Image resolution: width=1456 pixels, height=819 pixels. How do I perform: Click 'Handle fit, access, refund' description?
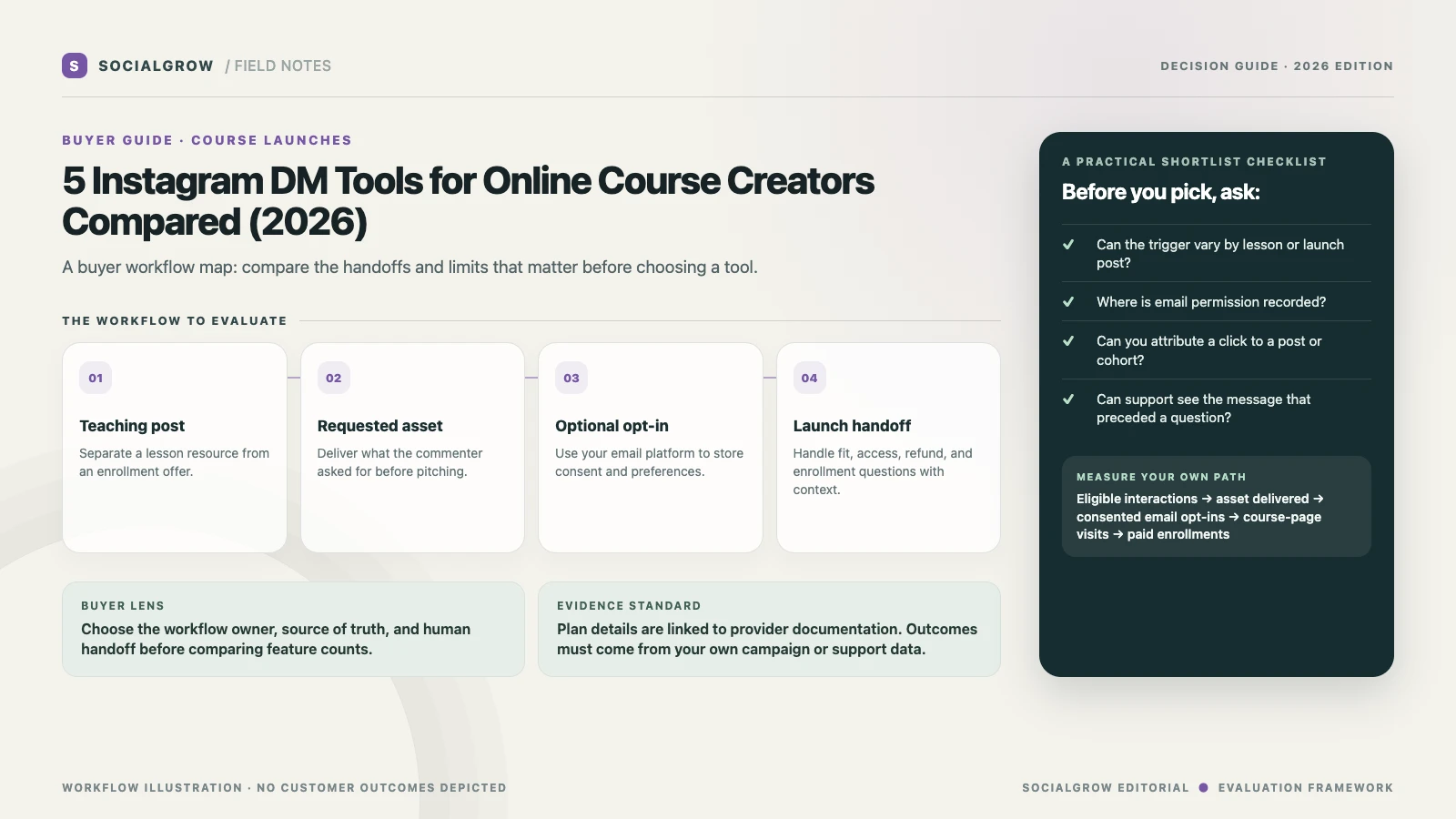point(883,471)
